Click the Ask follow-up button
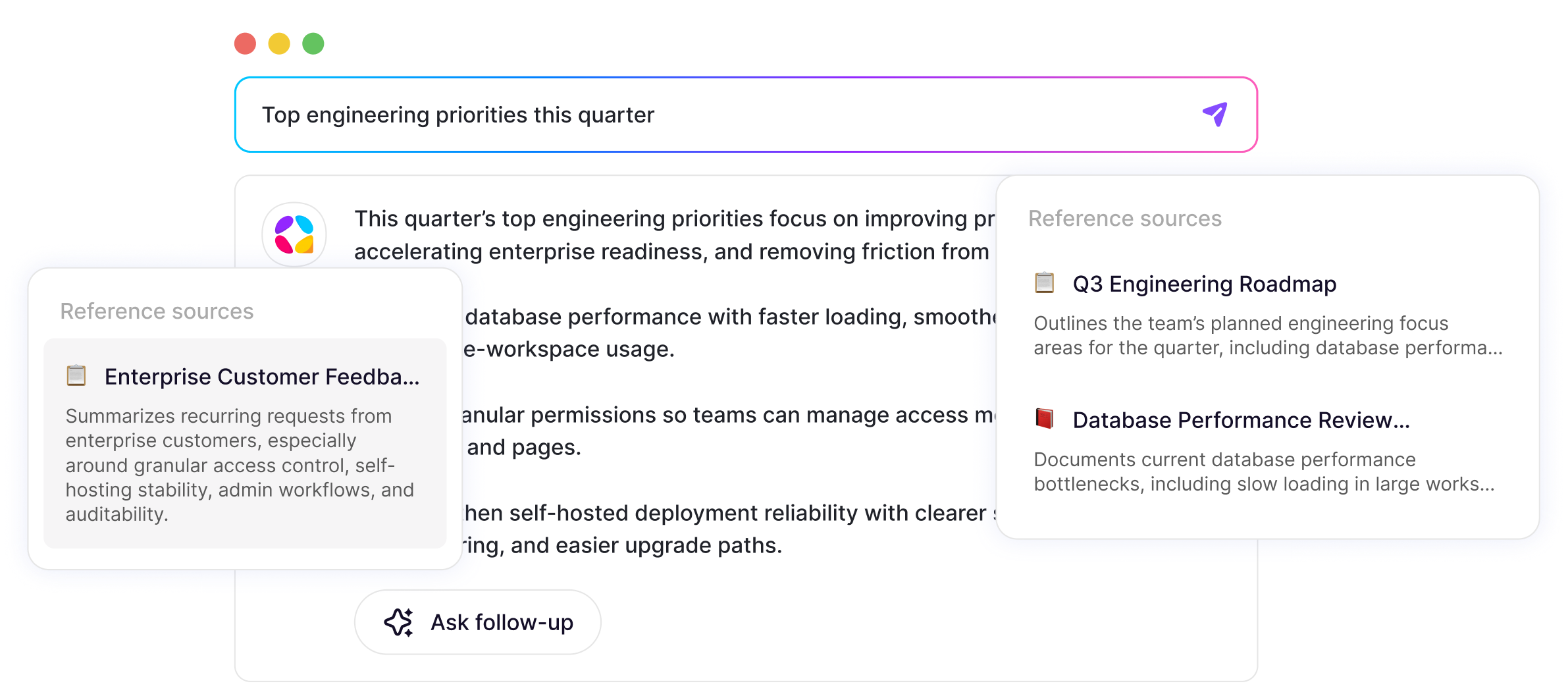This screenshot has height=698, width=1568. pos(478,622)
